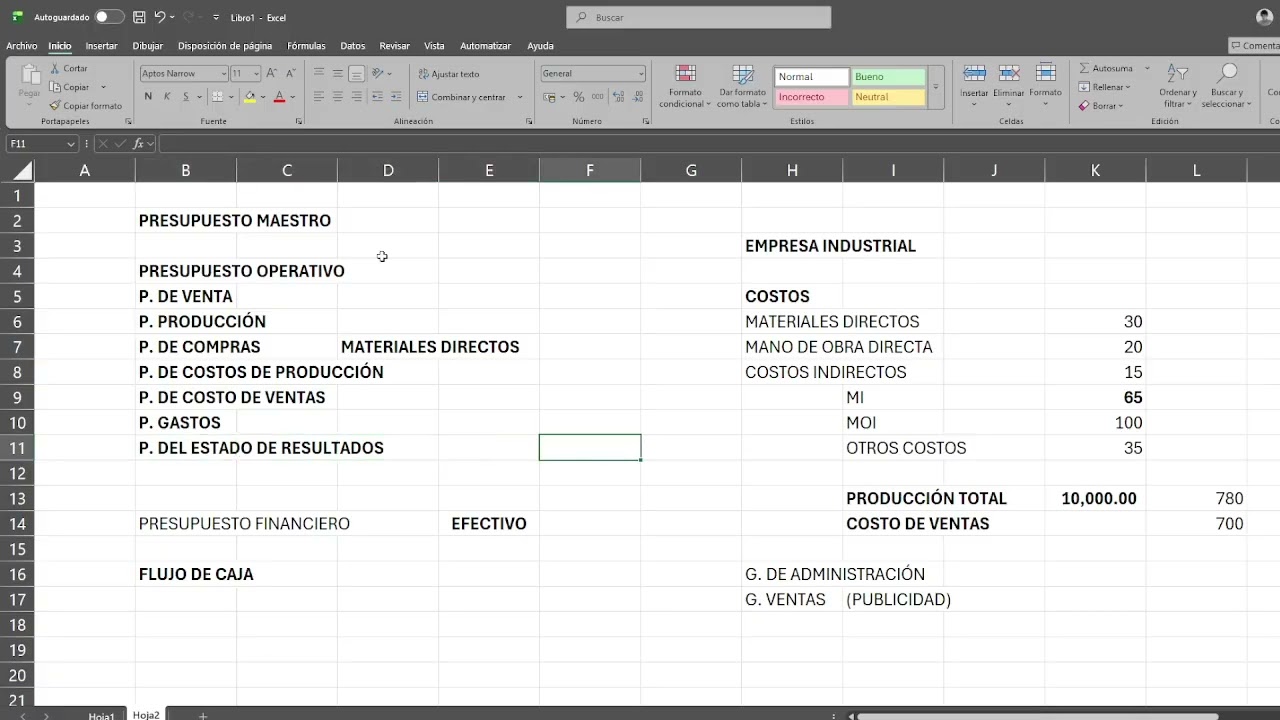Image resolution: width=1280 pixels, height=720 pixels.
Task: Open Ordenar y filtrar menu
Action: click(1178, 87)
